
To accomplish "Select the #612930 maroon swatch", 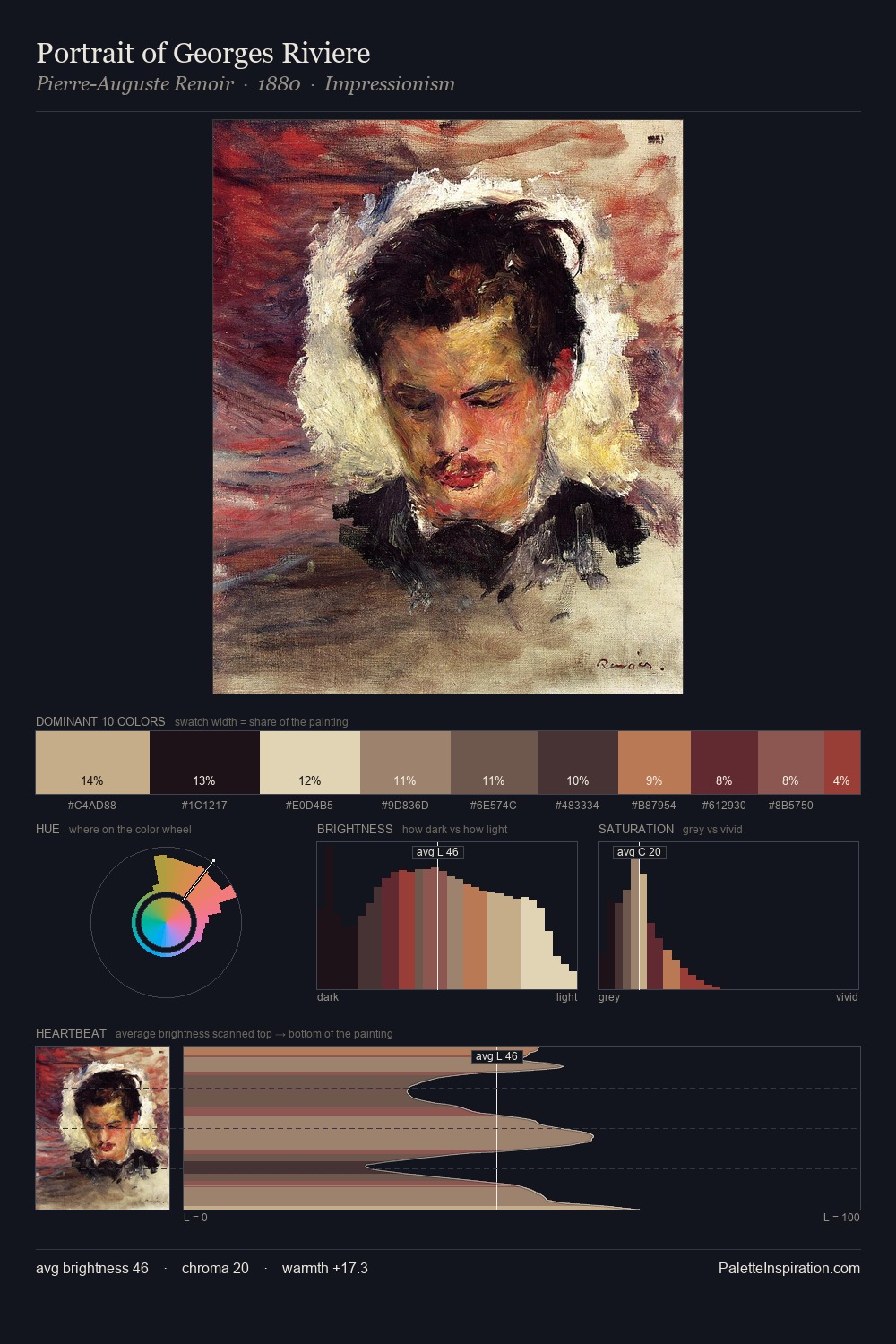I will point(724,762).
